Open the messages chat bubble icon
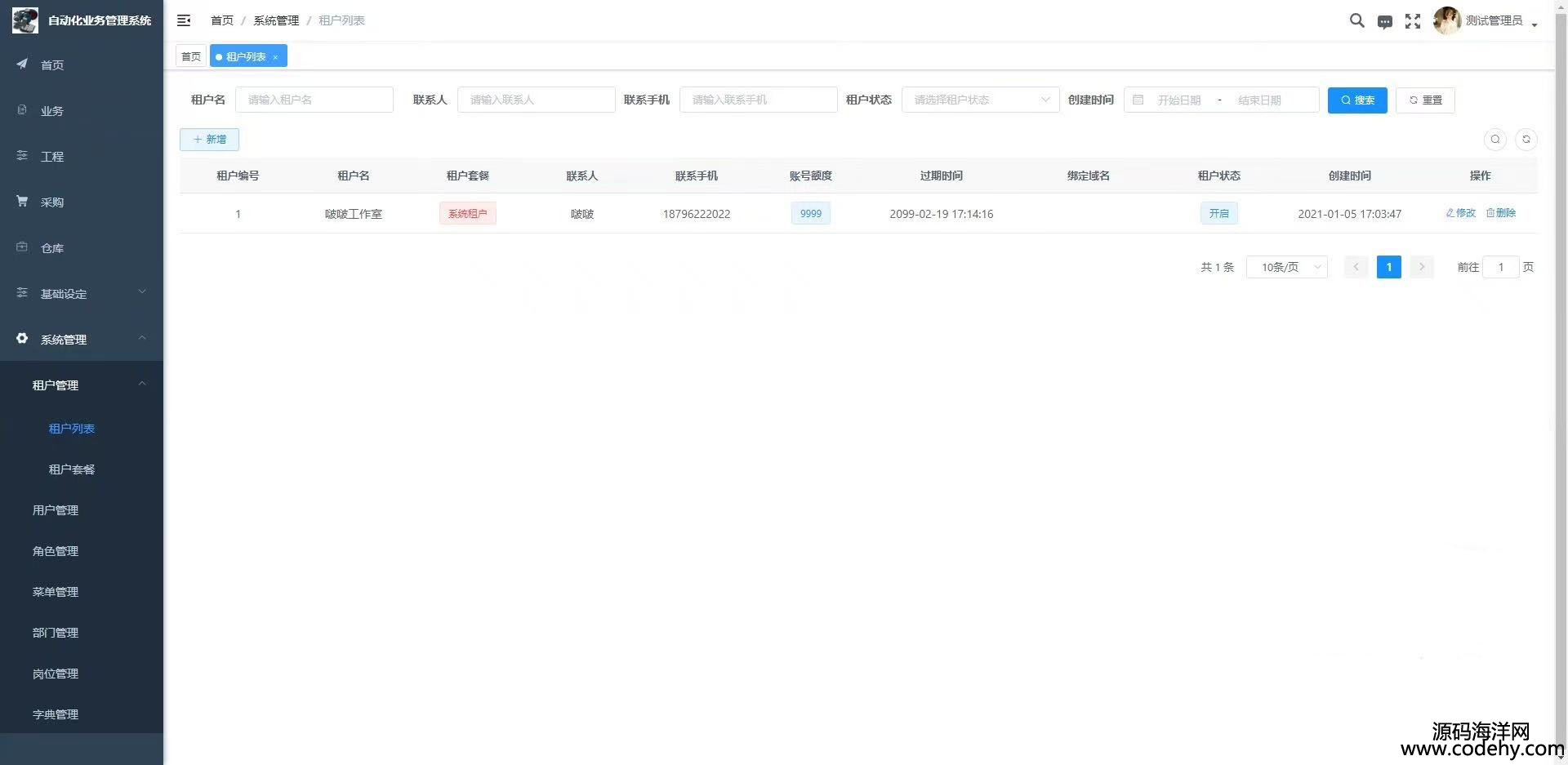Screen dimensions: 1568x765 click(x=1385, y=22)
